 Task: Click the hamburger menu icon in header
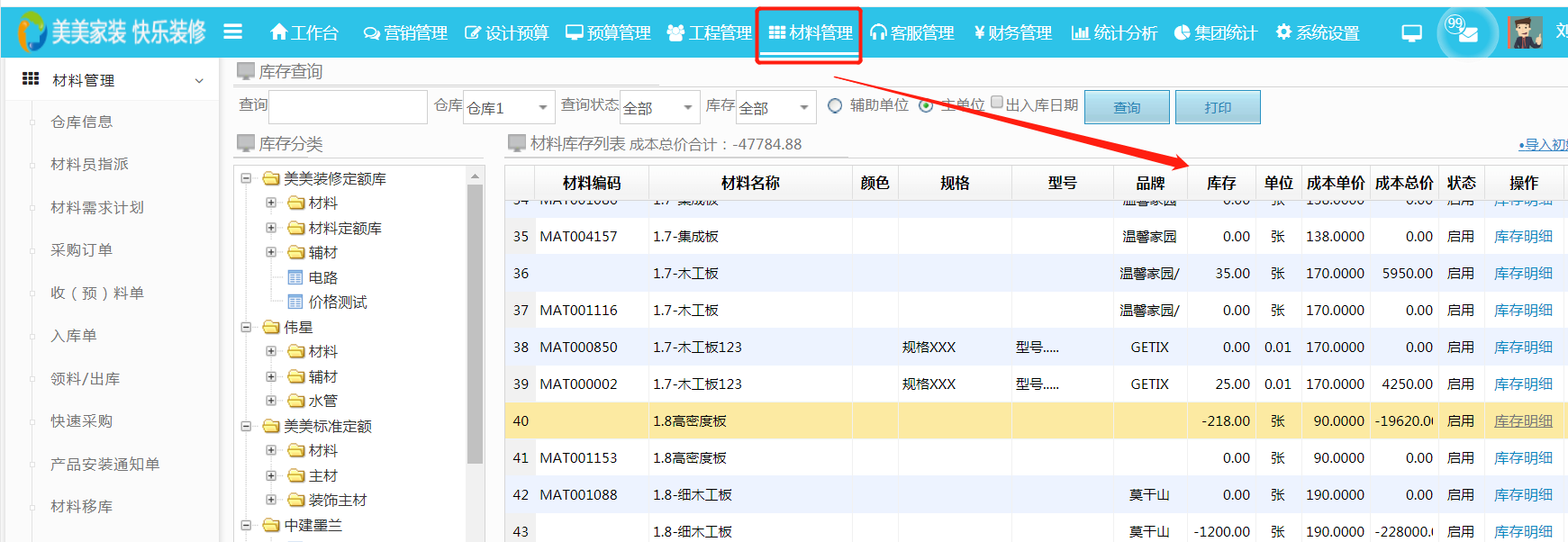click(232, 32)
